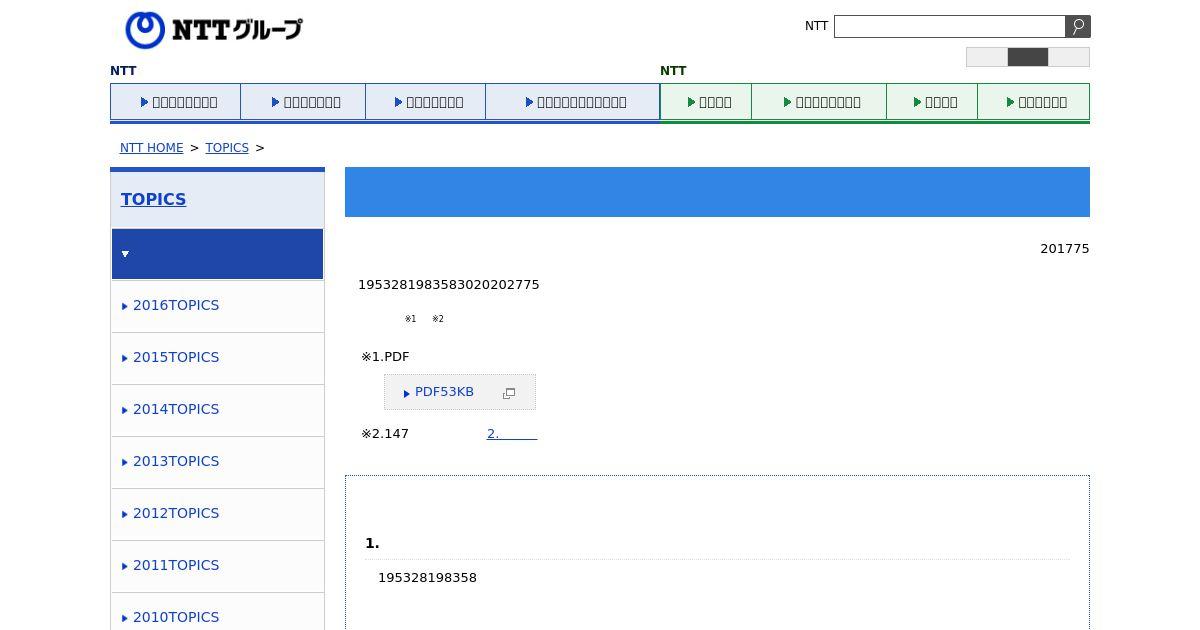Click the footnote line ※1.PDF
1200x630 pixels.
385,357
